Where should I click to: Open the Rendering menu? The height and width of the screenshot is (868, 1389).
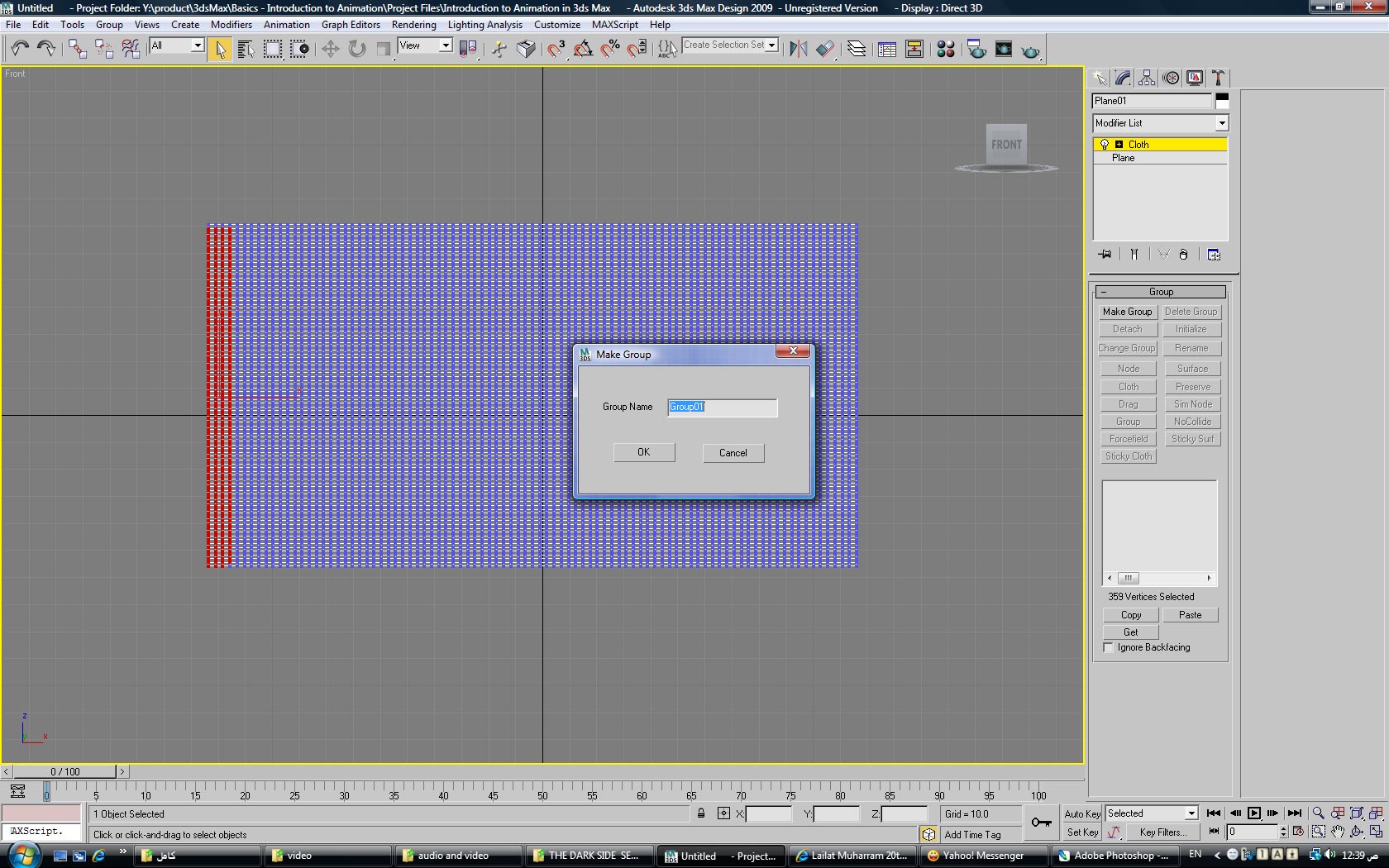[x=413, y=25]
